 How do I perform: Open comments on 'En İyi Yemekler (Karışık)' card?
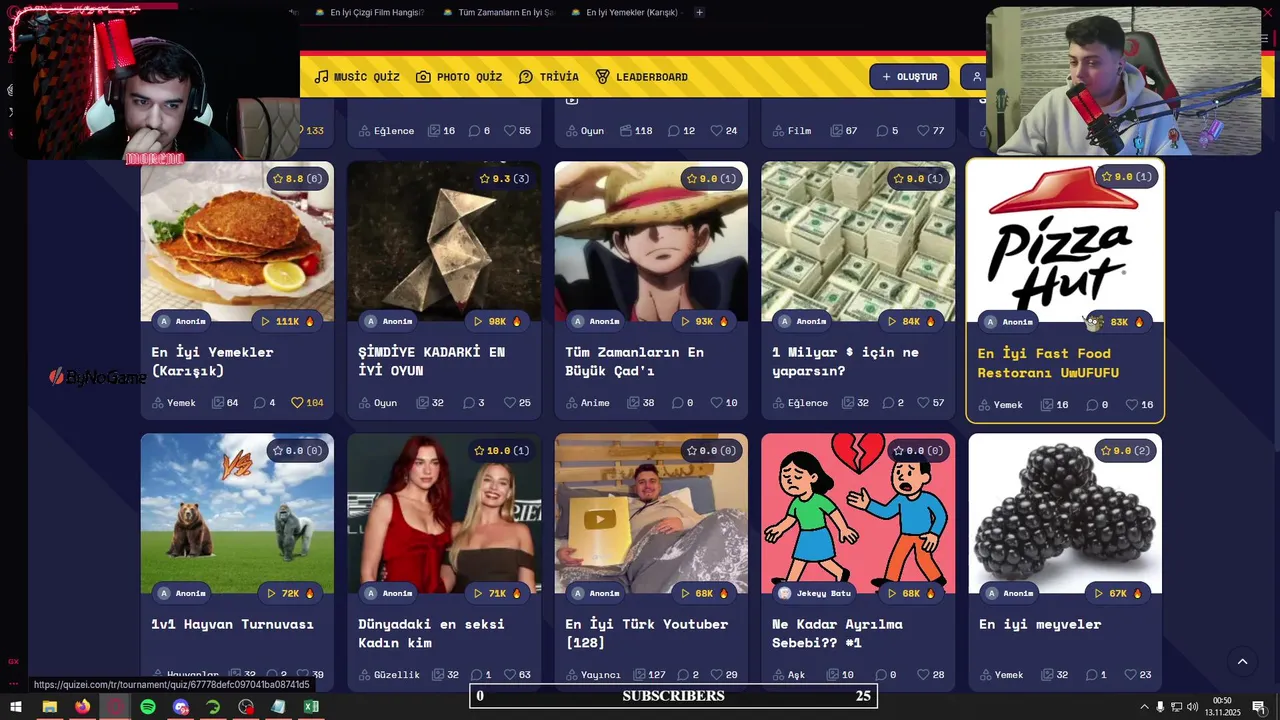(259, 403)
